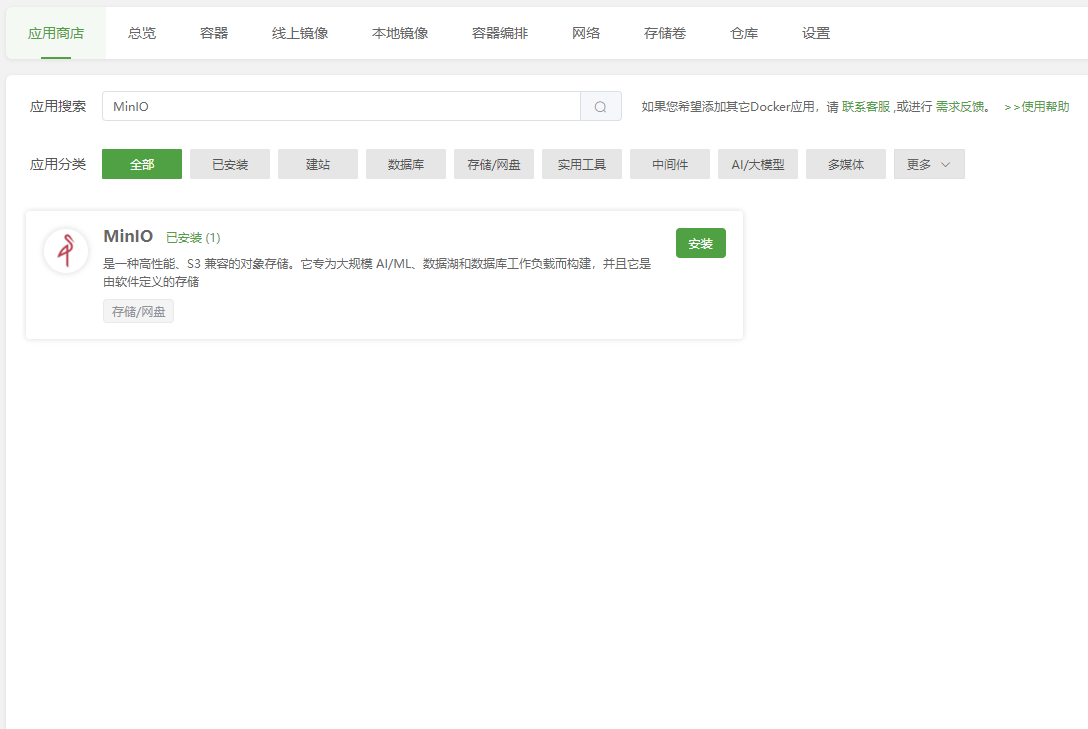Open the 容器编排 tab
The height and width of the screenshot is (729, 1088).
click(500, 33)
